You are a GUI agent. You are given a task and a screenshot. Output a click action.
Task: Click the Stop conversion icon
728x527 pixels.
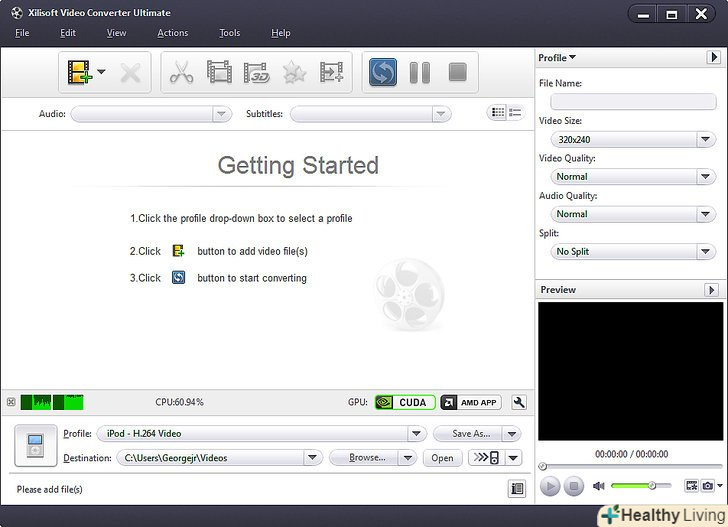click(x=457, y=72)
